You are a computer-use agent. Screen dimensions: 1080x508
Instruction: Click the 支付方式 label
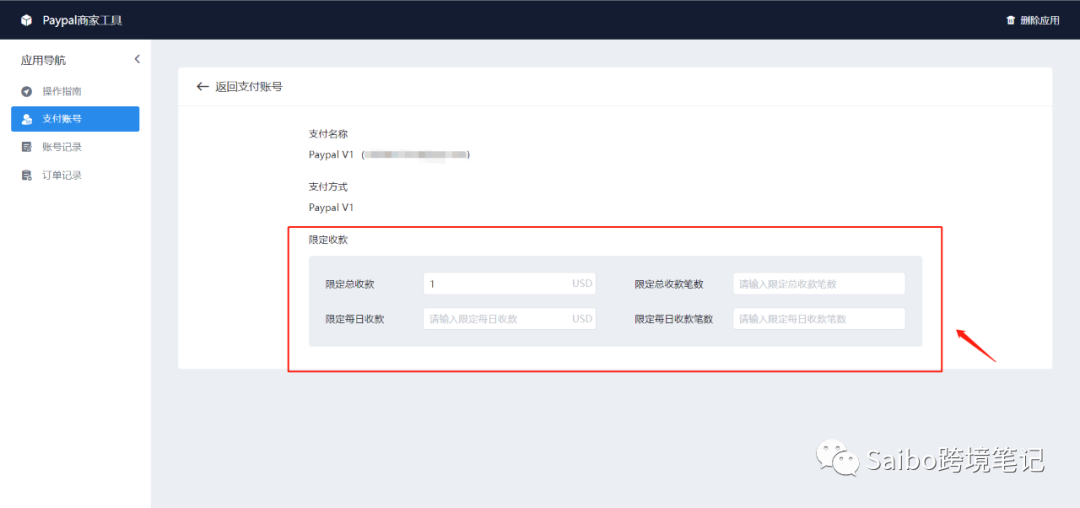click(328, 187)
